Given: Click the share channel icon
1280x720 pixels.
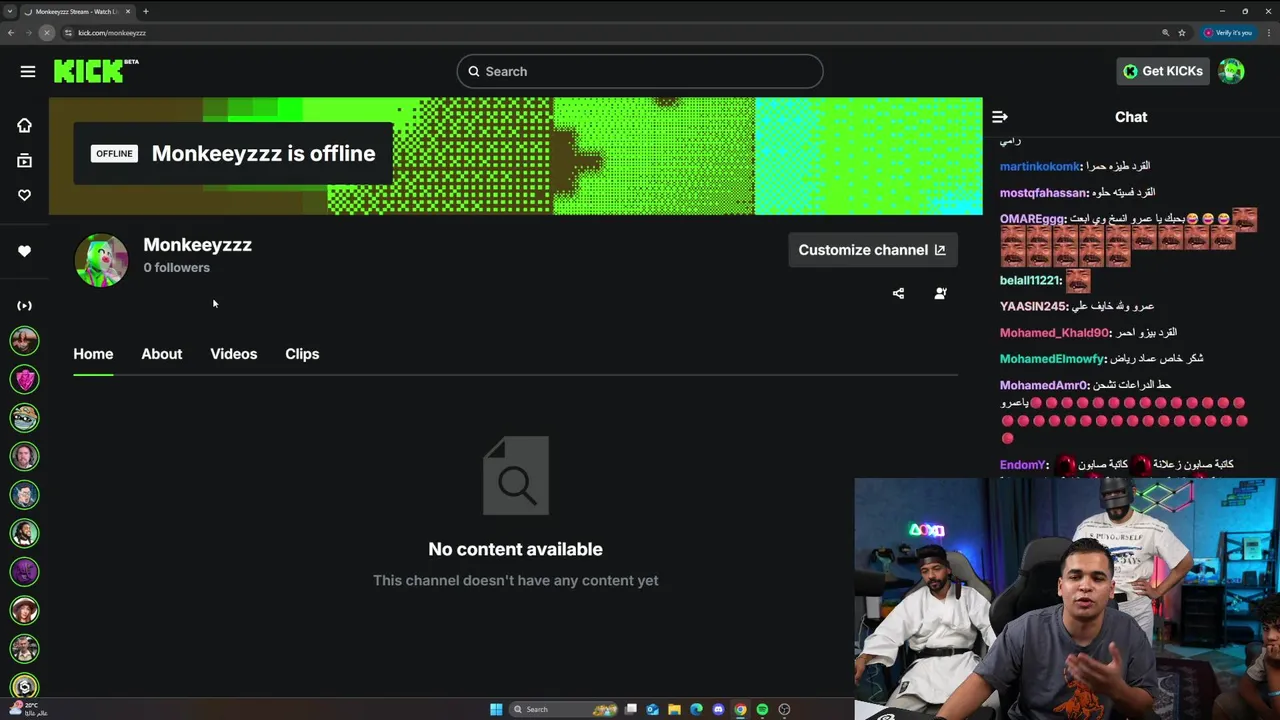Looking at the screenshot, I should (x=898, y=293).
